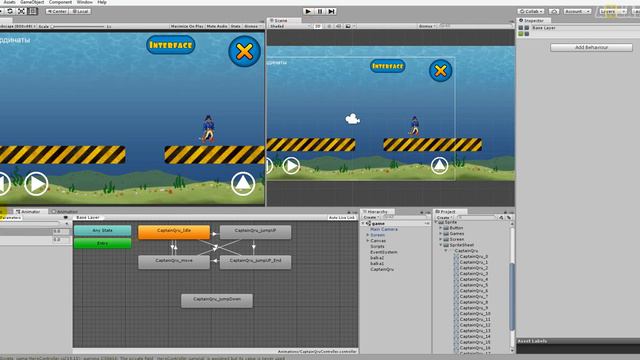Switch to the Hierarchy tab
Viewport: 640px width, 360px height.
377,212
